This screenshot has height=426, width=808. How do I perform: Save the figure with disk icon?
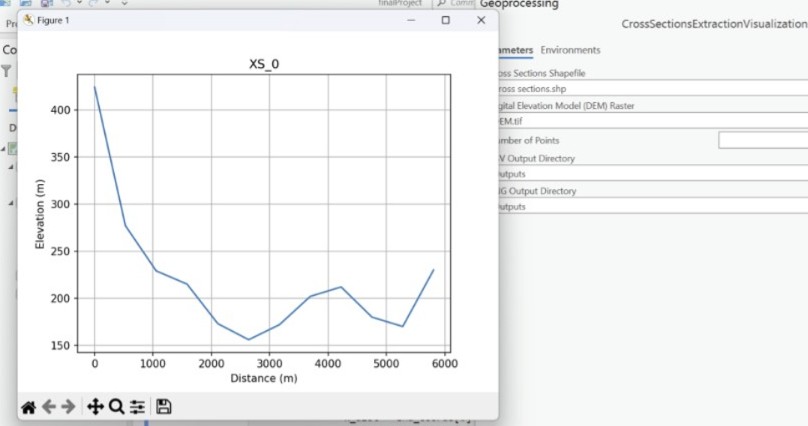(x=164, y=406)
